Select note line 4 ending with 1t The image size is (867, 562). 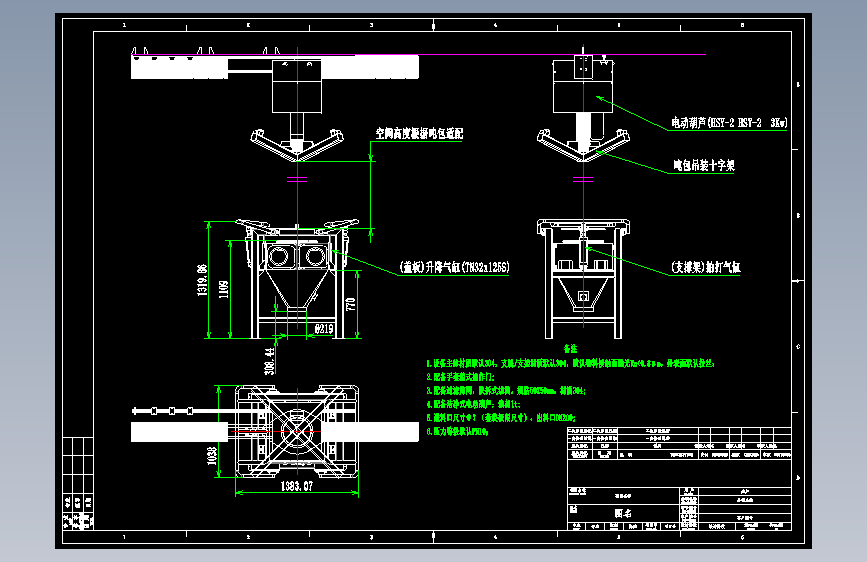(x=473, y=404)
